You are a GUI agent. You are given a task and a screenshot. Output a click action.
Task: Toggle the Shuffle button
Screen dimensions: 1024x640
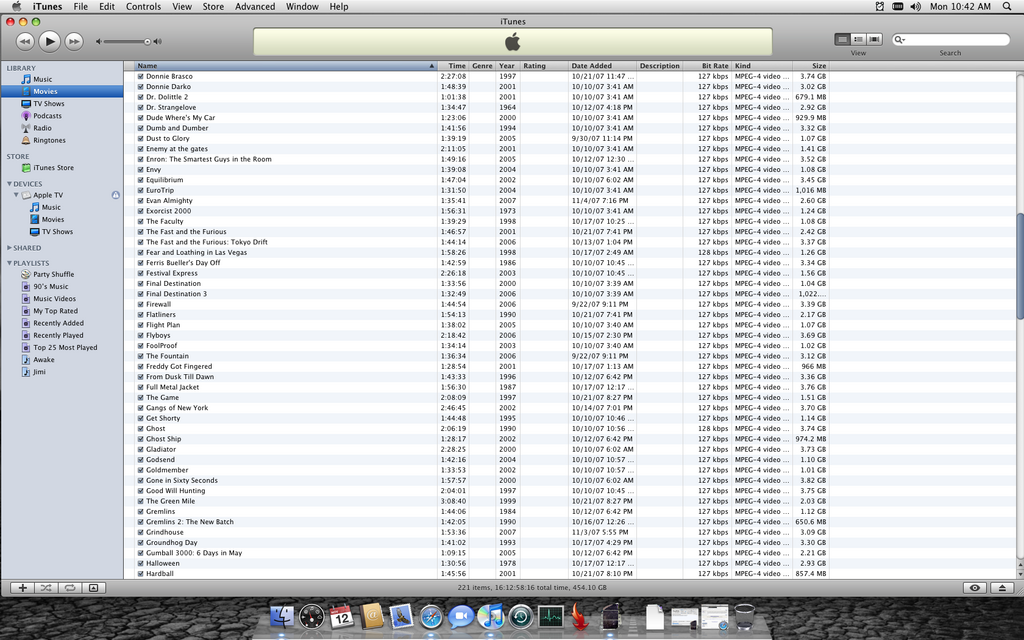46,588
